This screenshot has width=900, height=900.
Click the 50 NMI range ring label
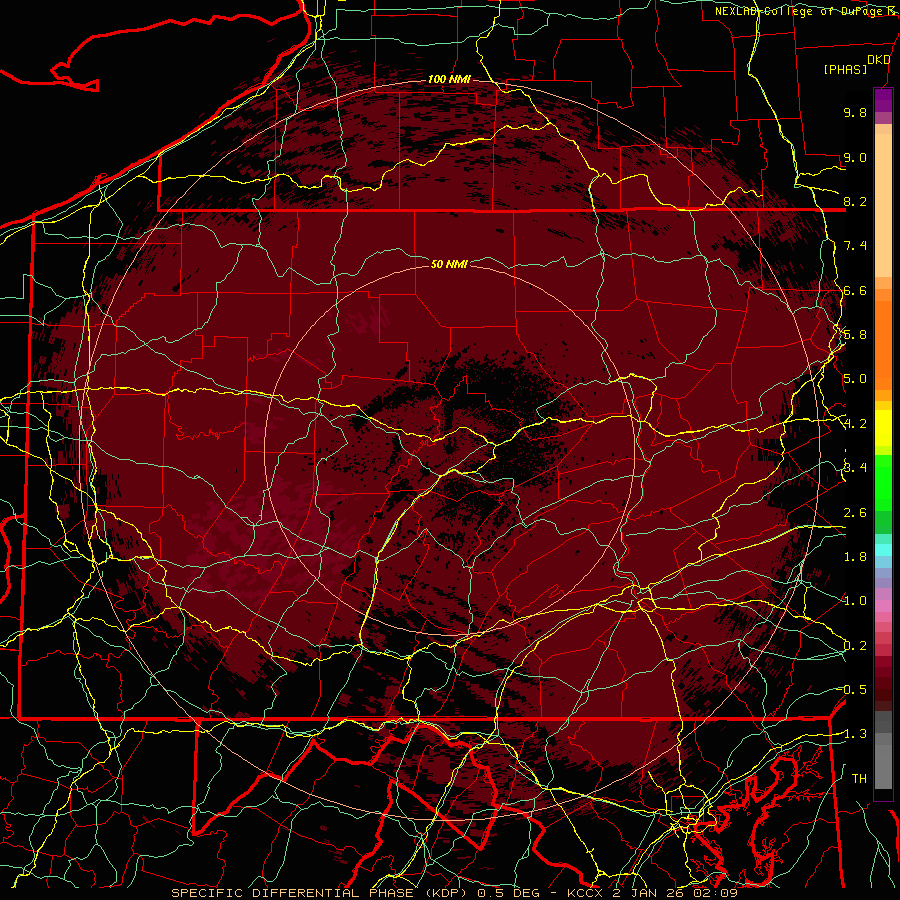(x=449, y=264)
